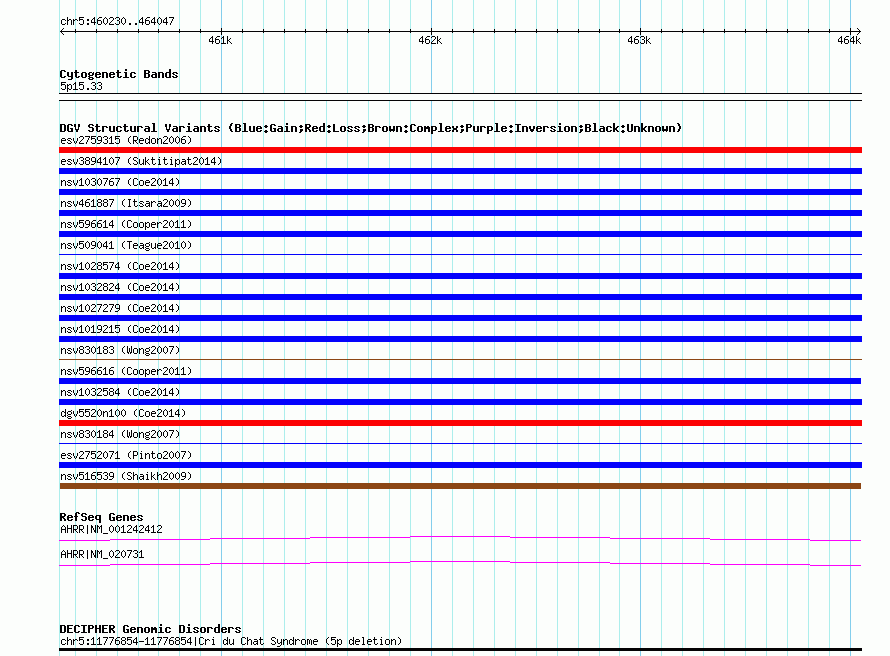
Task: Click the magenta AHRR NM_020731 transcript line
Action: [x=460, y=563]
